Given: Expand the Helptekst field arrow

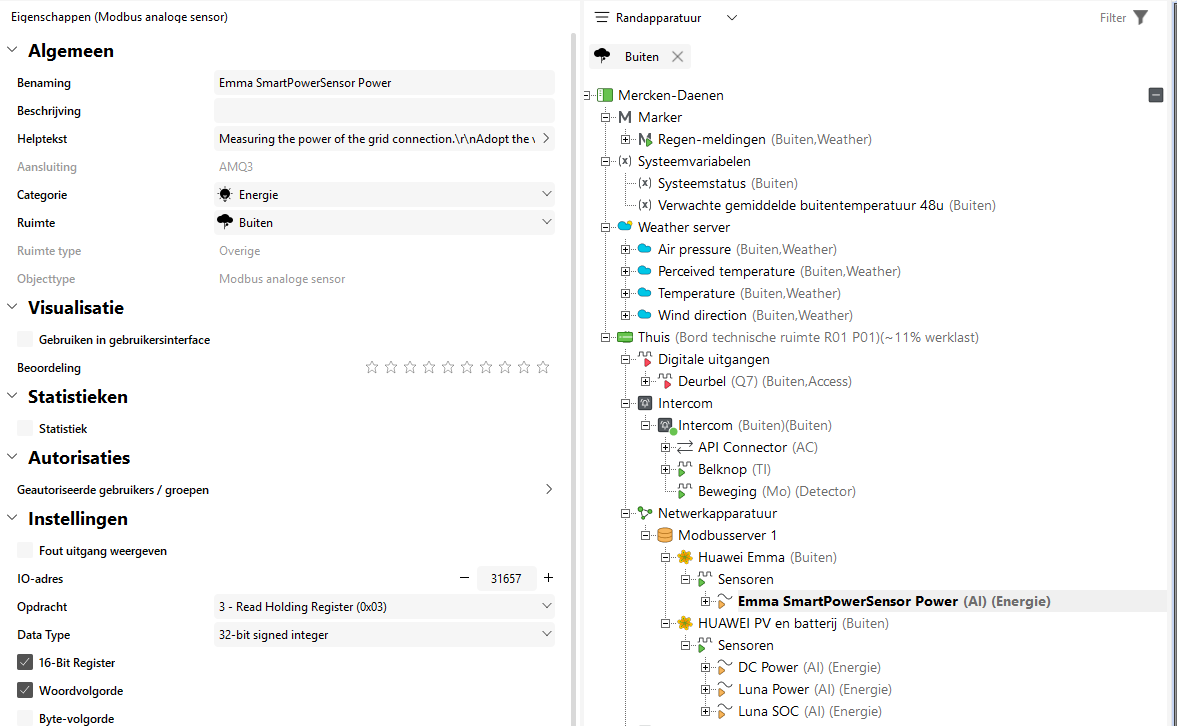Looking at the screenshot, I should (x=546, y=138).
